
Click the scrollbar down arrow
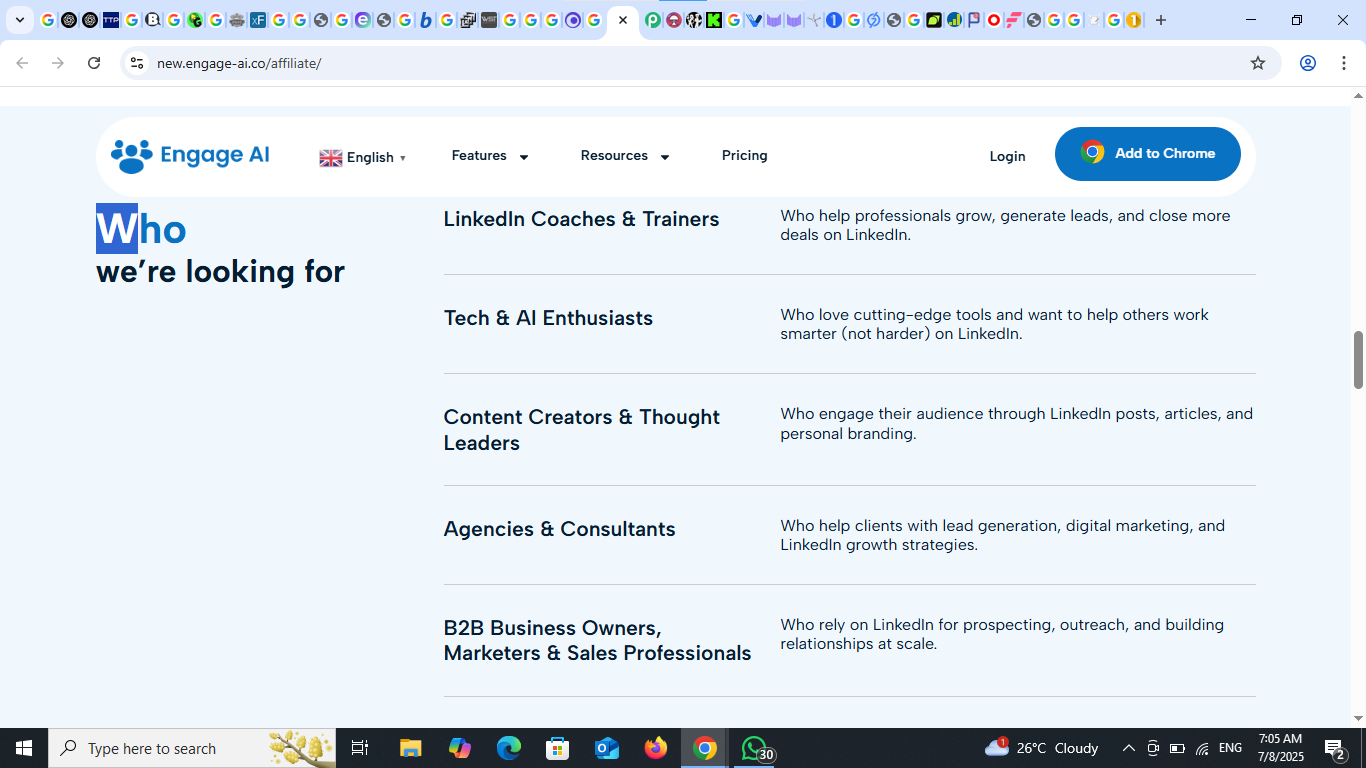point(1358,718)
